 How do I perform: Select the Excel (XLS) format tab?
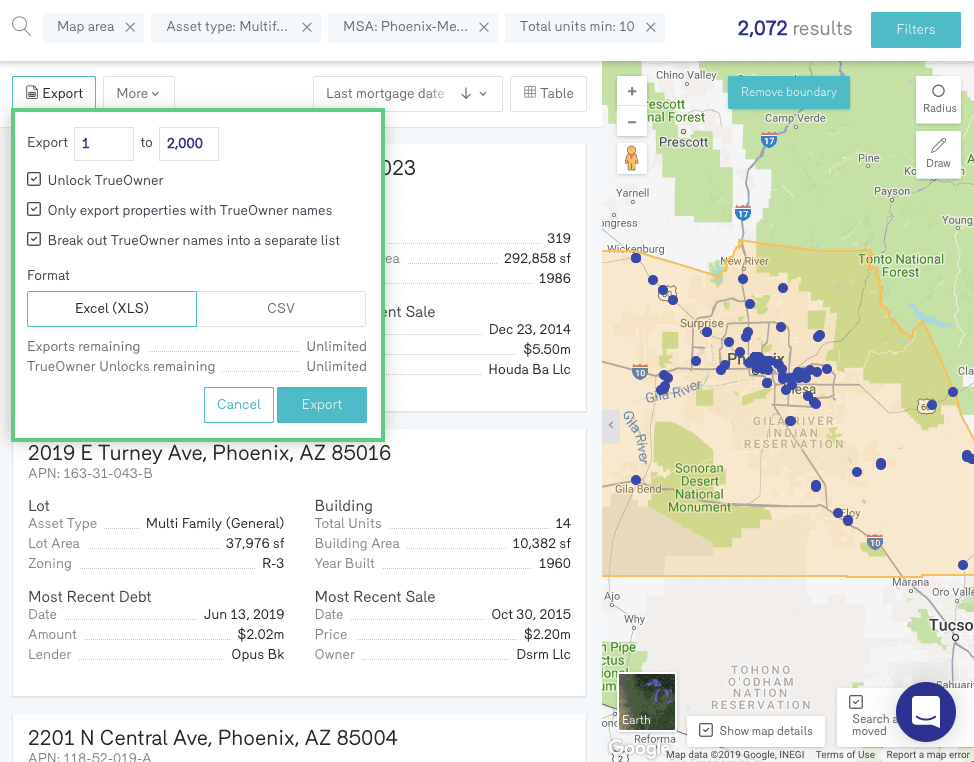coord(112,309)
